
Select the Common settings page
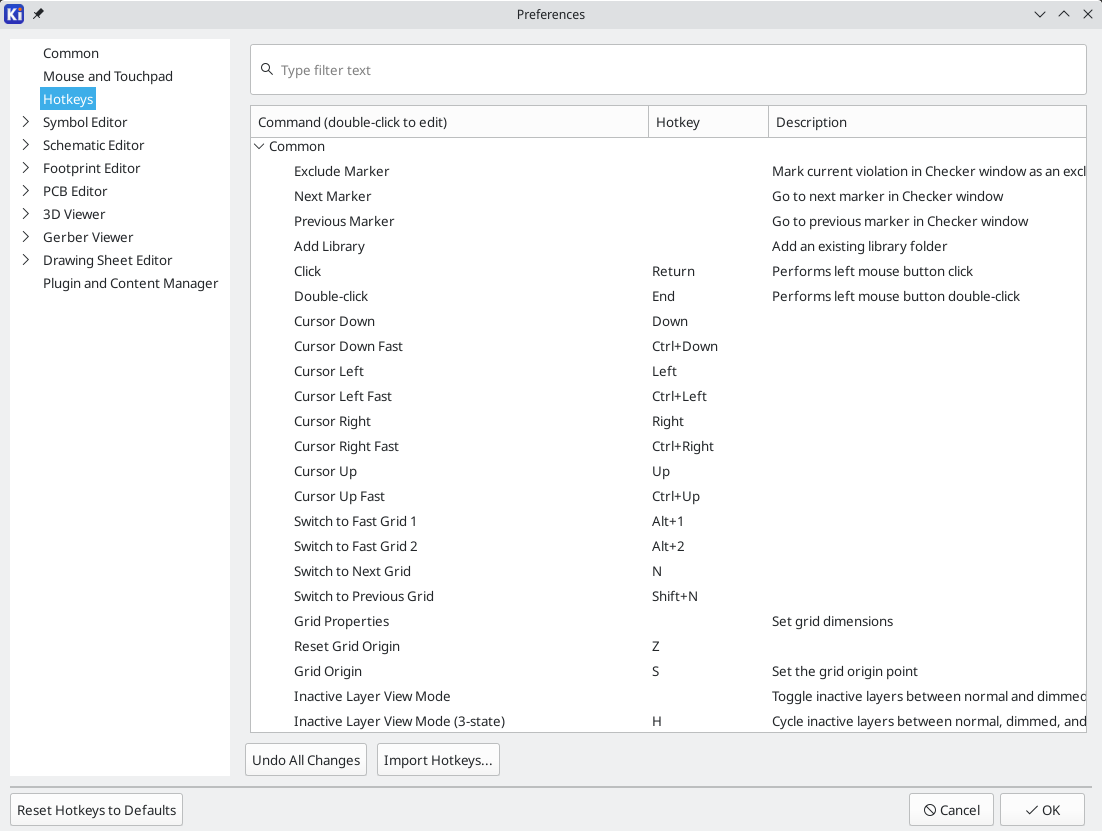tap(70, 53)
